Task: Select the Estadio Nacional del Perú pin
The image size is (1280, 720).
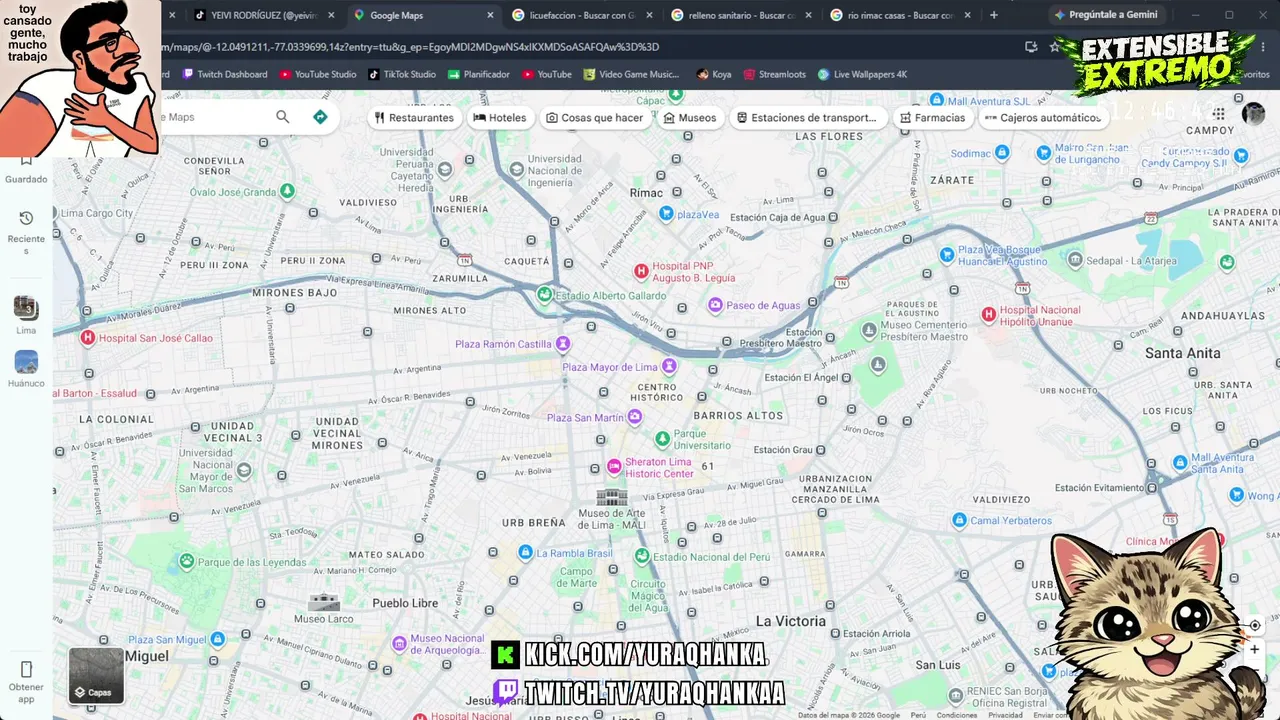Action: pyautogui.click(x=641, y=557)
